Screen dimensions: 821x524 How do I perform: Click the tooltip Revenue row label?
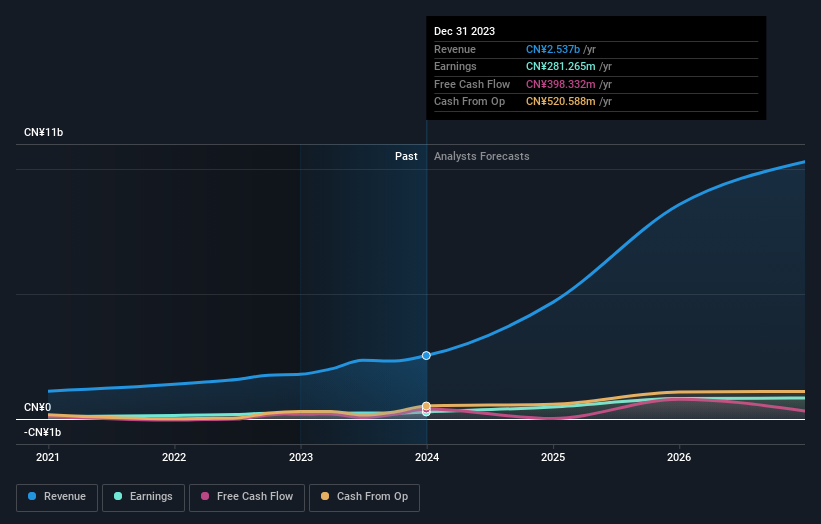[x=455, y=49]
